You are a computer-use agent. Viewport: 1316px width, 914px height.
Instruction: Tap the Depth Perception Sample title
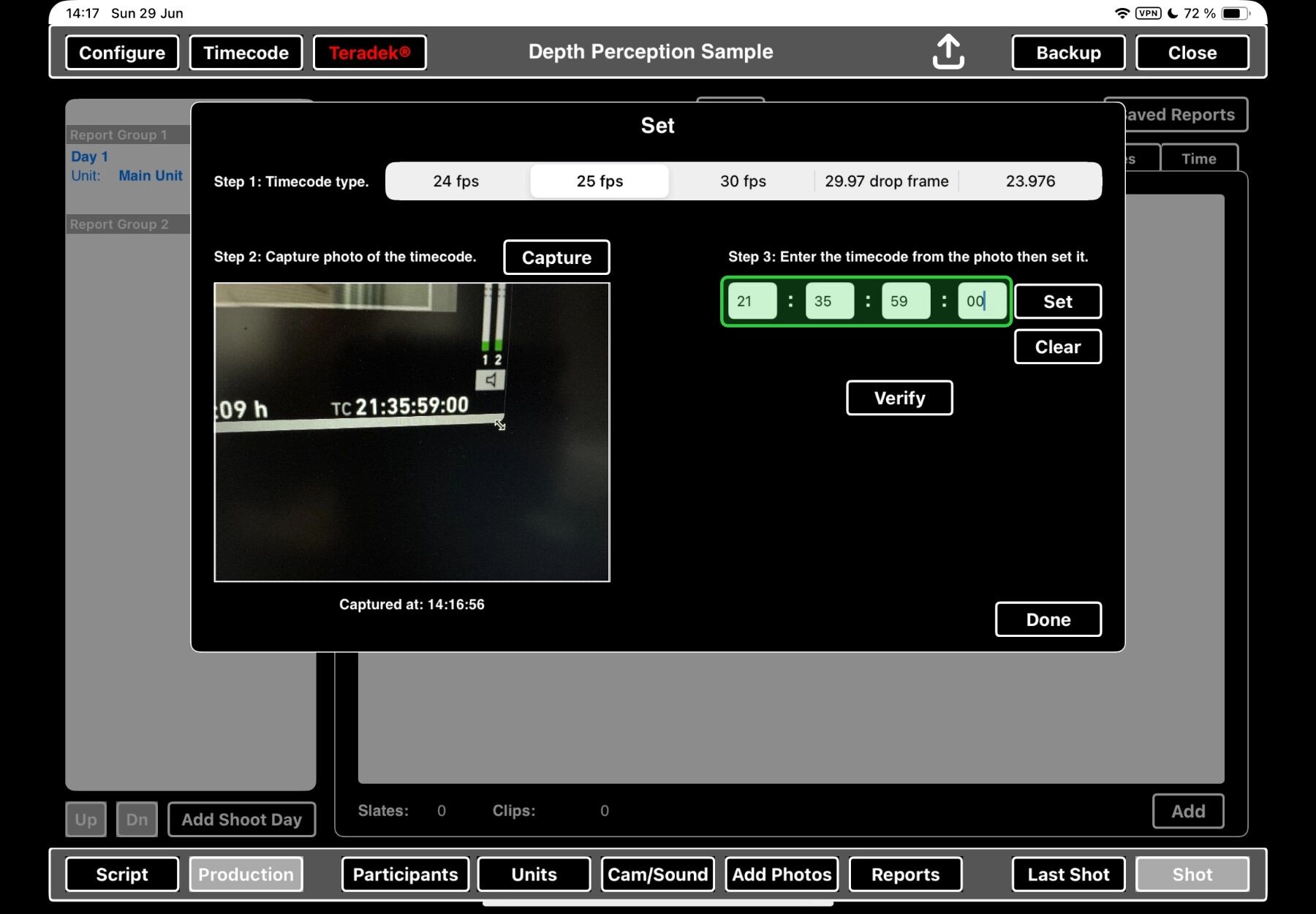pos(651,52)
